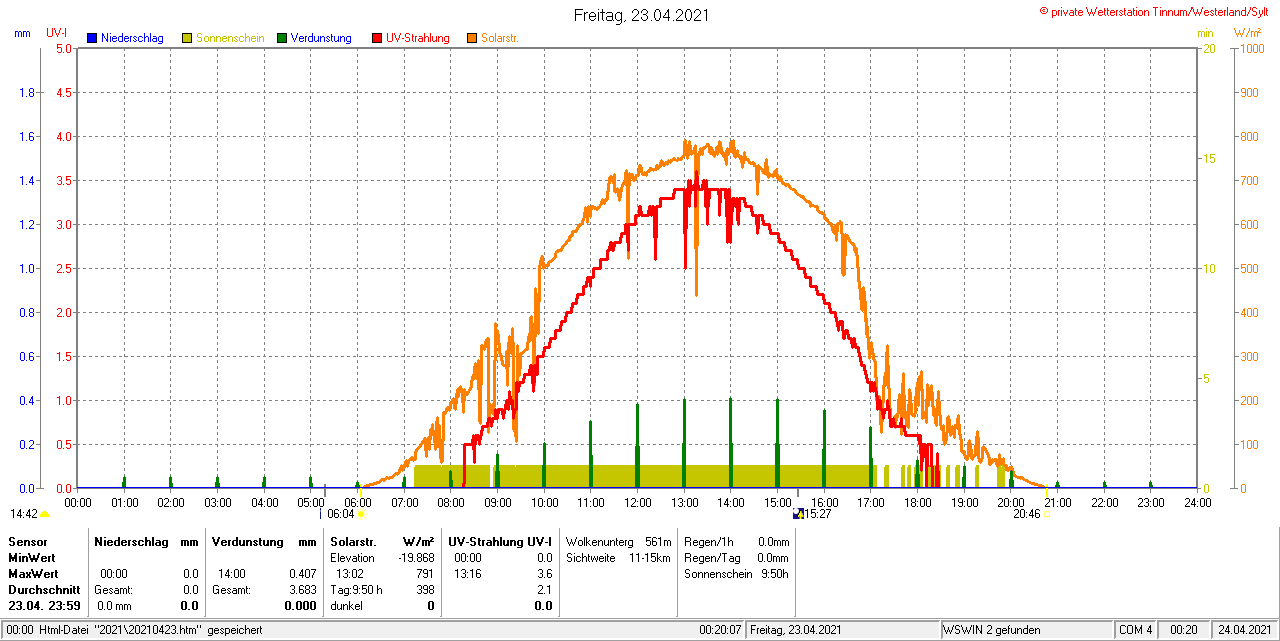
Task: Click the UV-I axis unit label
Action: [57, 33]
